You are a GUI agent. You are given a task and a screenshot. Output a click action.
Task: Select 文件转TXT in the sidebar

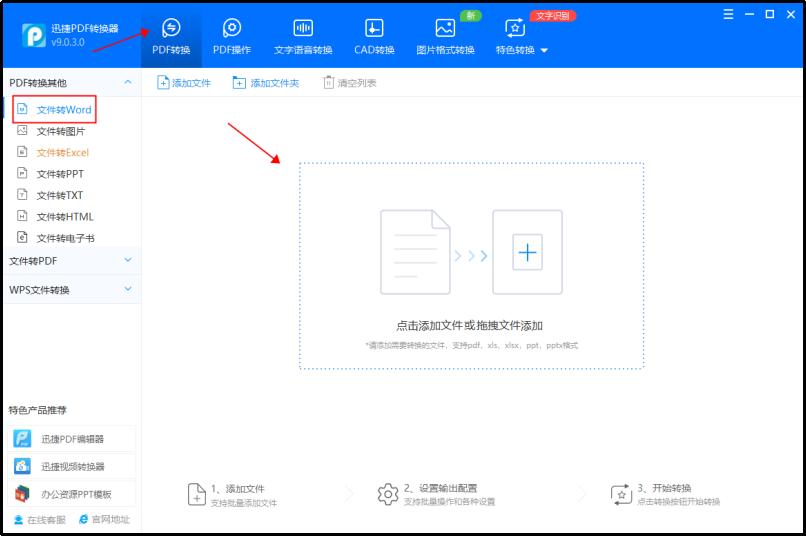click(x=60, y=195)
